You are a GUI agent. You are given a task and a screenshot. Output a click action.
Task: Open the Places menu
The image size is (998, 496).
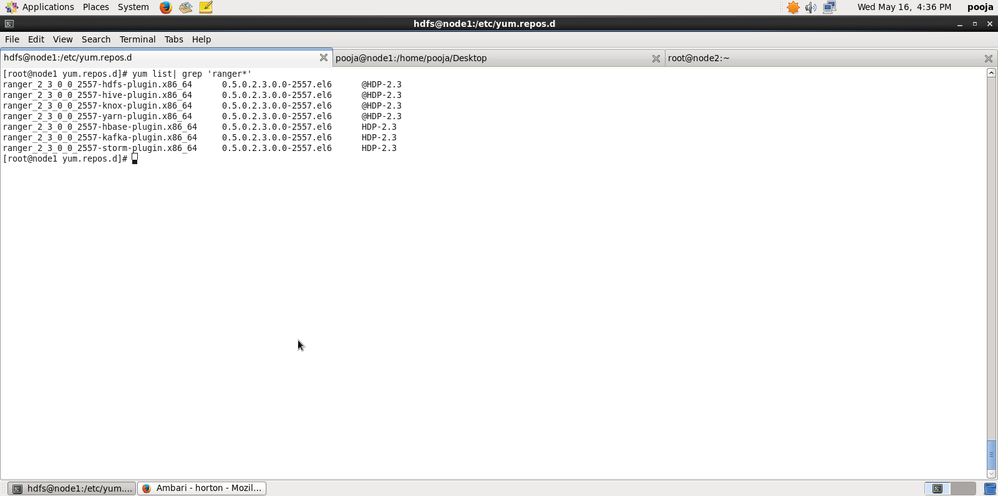pyautogui.click(x=95, y=7)
